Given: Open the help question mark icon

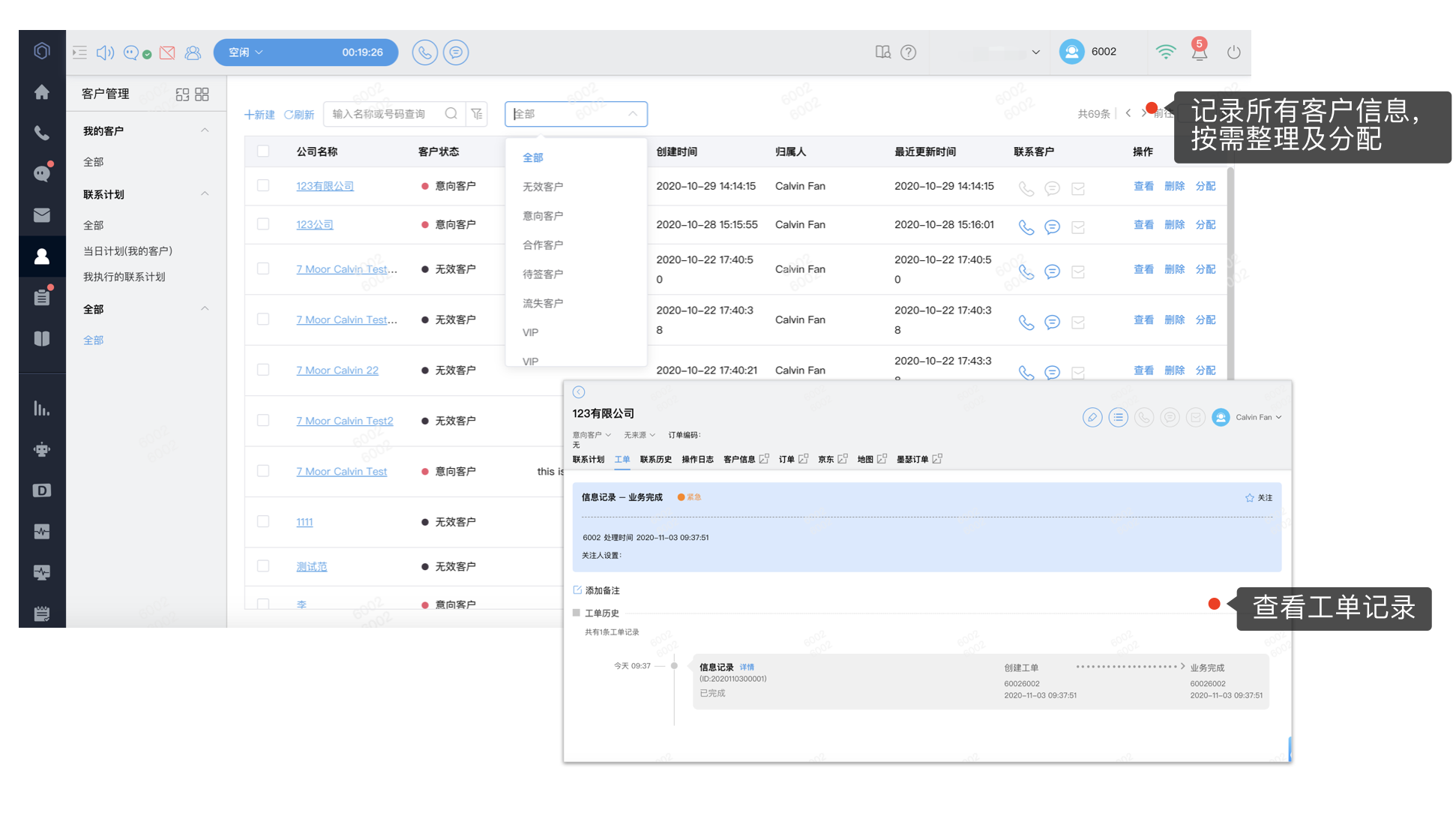Looking at the screenshot, I should coord(909,52).
